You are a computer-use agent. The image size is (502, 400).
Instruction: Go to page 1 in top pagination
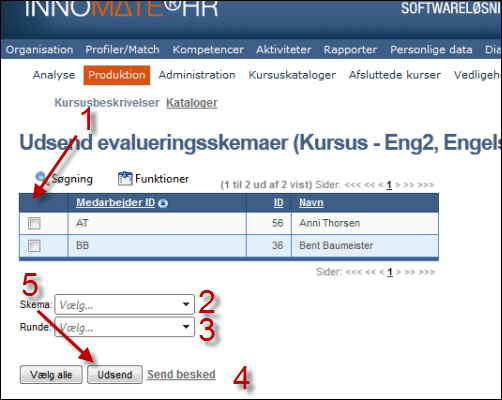click(389, 185)
